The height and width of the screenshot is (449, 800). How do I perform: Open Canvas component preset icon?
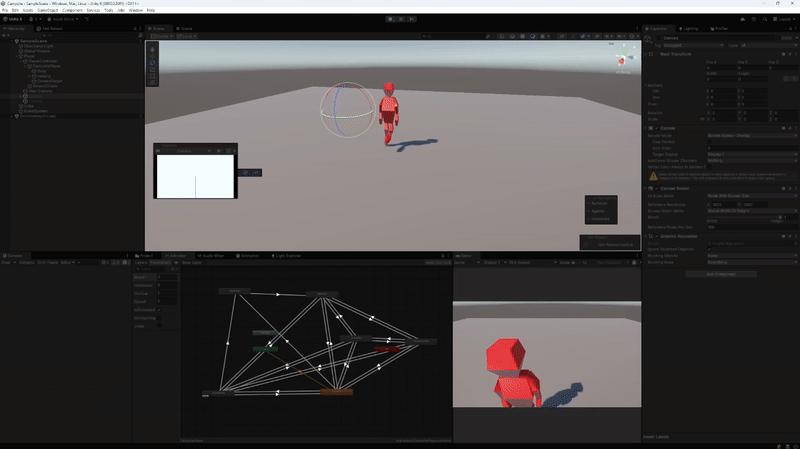click(789, 128)
